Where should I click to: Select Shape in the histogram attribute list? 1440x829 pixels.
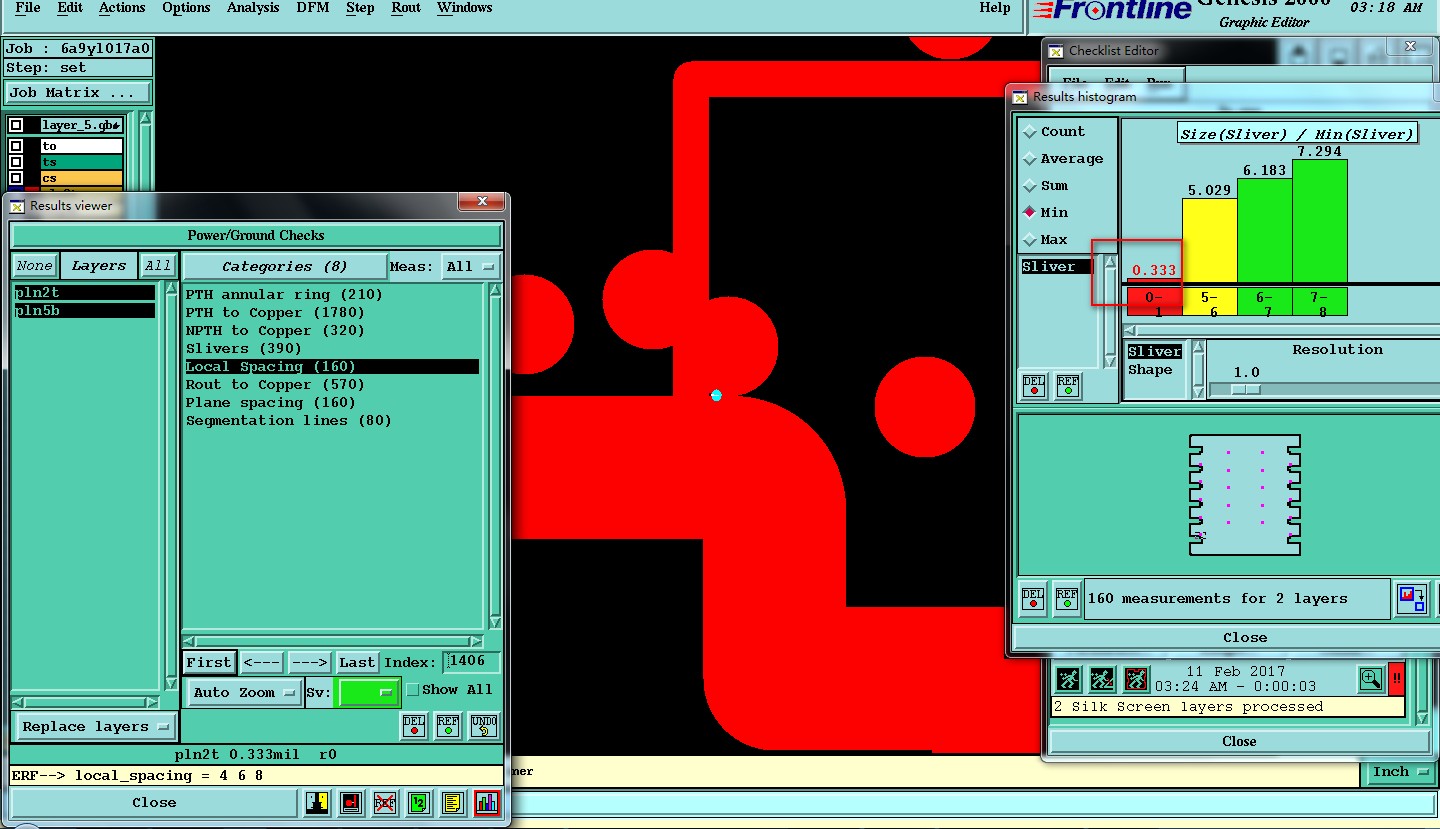point(1150,370)
